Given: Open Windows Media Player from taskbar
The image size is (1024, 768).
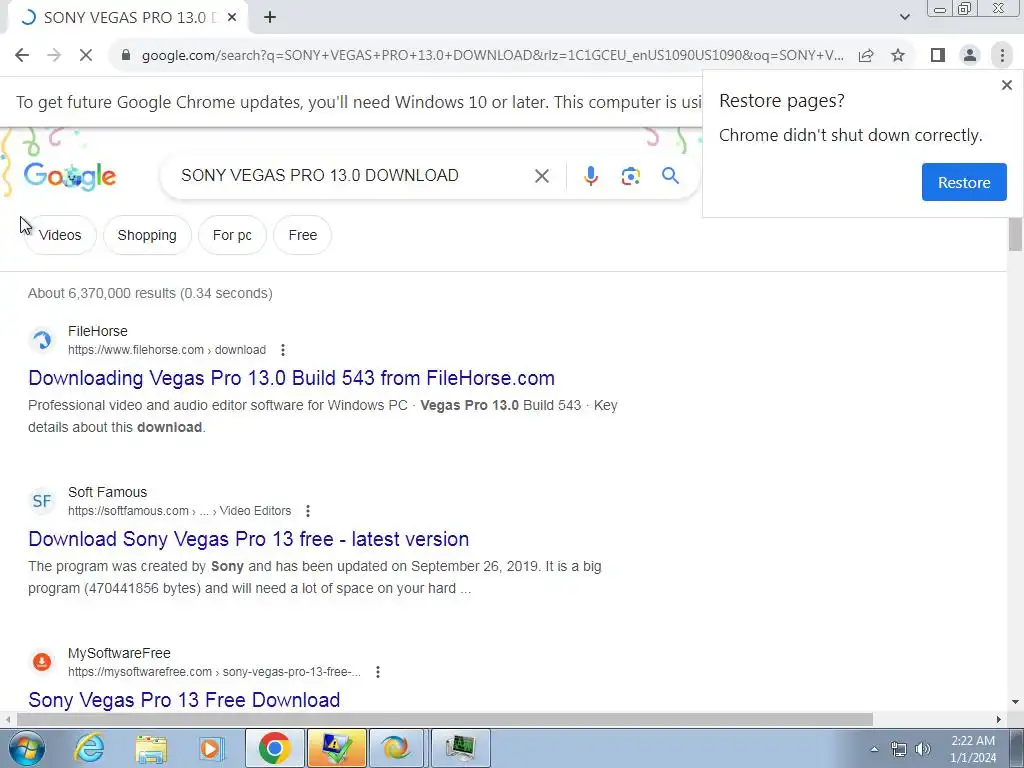Looking at the screenshot, I should tap(211, 748).
